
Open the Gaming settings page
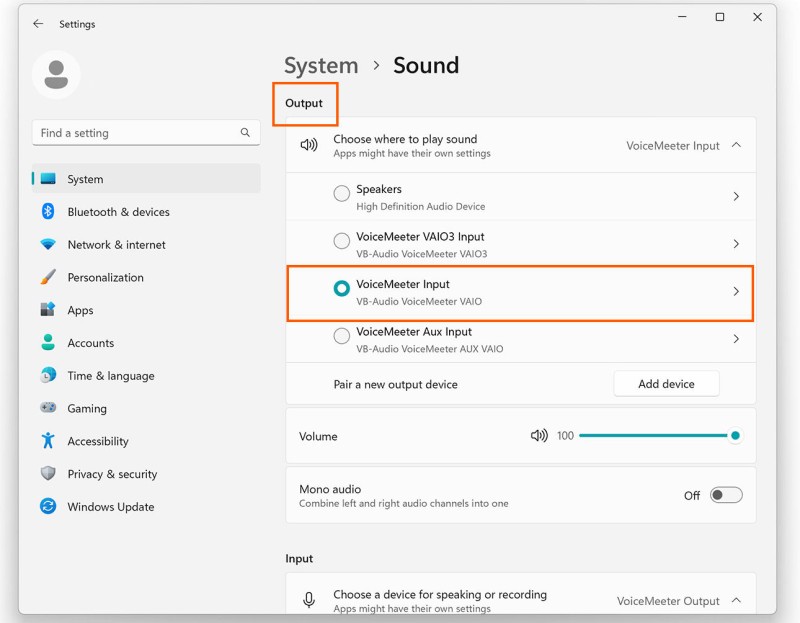point(146,408)
